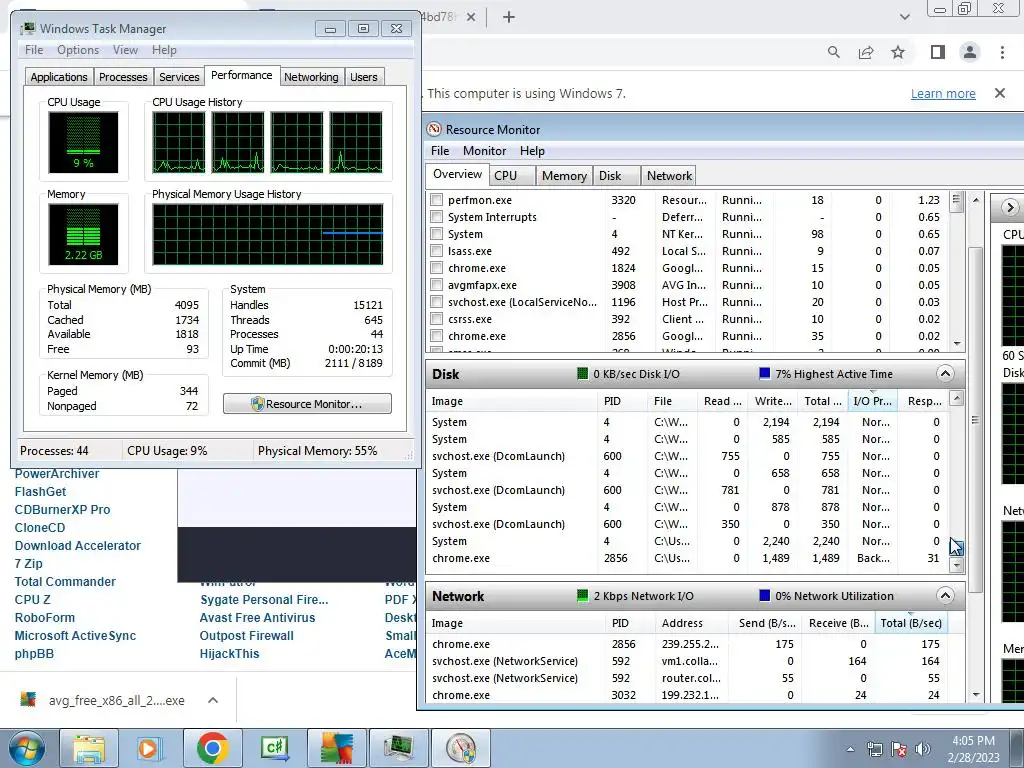Switch to Resource Monitor taskbar icon
Image resolution: width=1024 pixels, height=768 pixels.
coord(460,748)
